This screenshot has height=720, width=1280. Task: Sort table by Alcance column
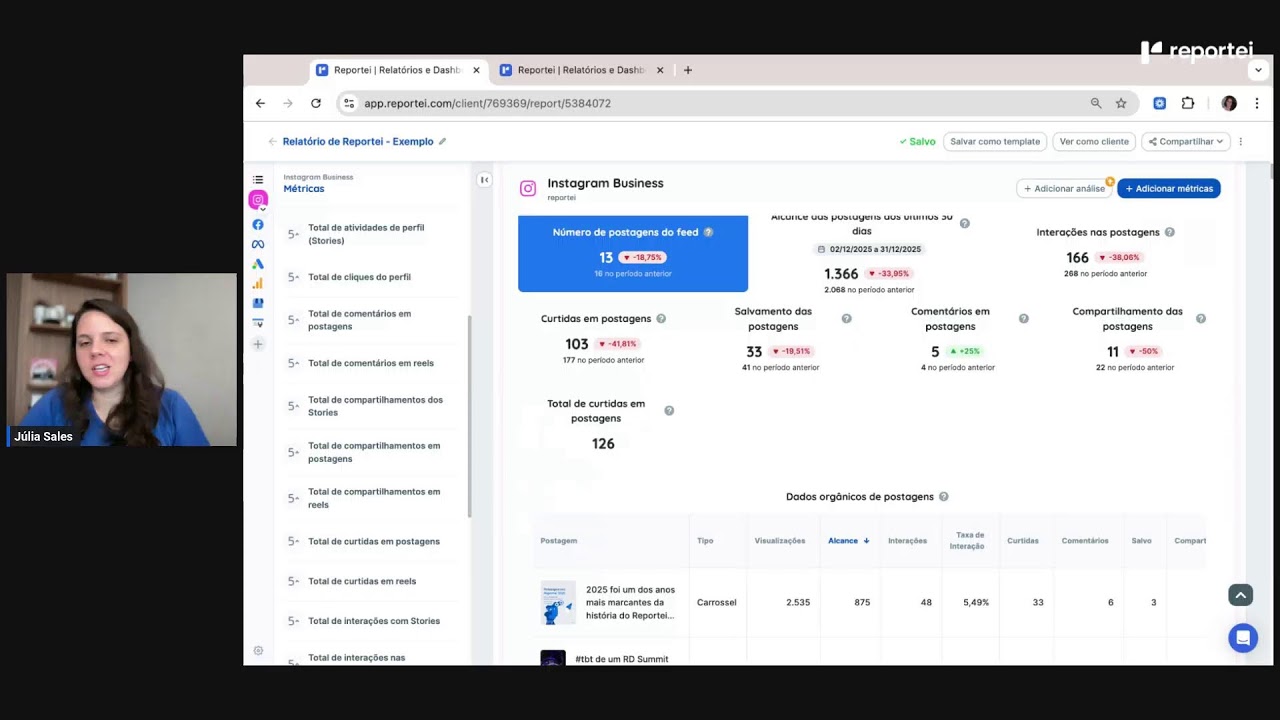pos(848,541)
